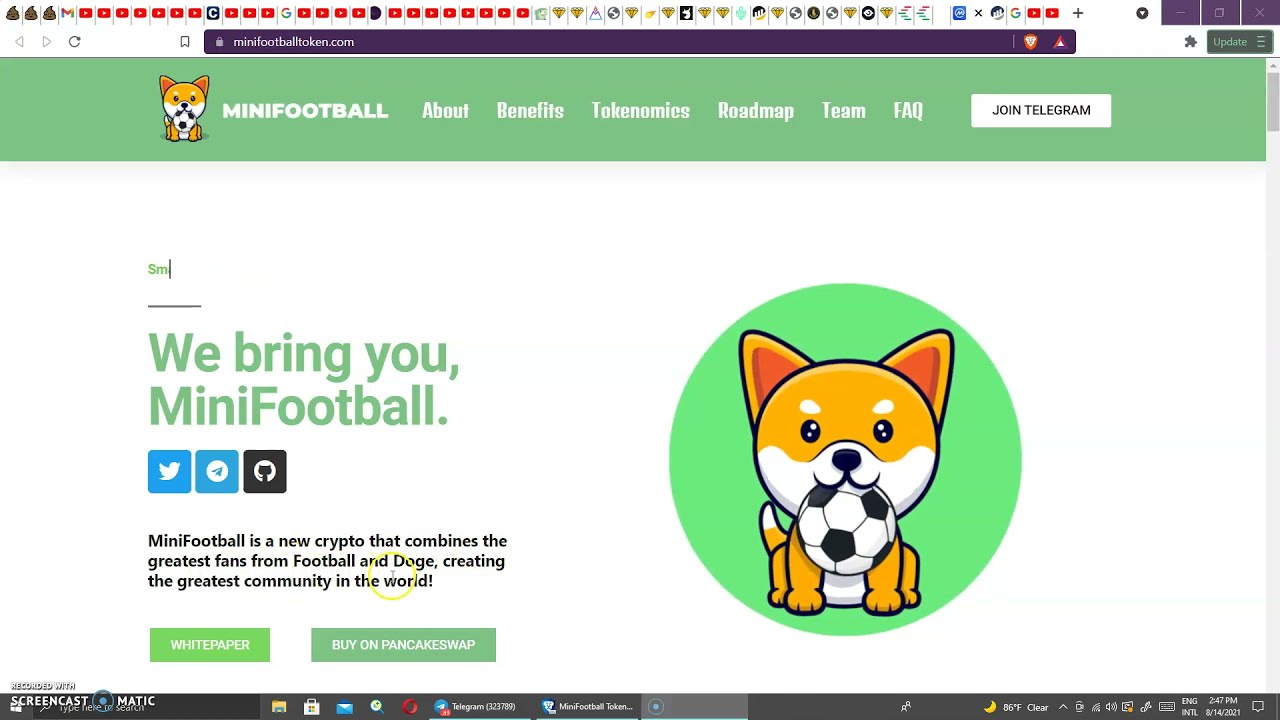The height and width of the screenshot is (720, 1280).
Task: Click the page vertical scrollbar thumb
Action: (x=1273, y=100)
